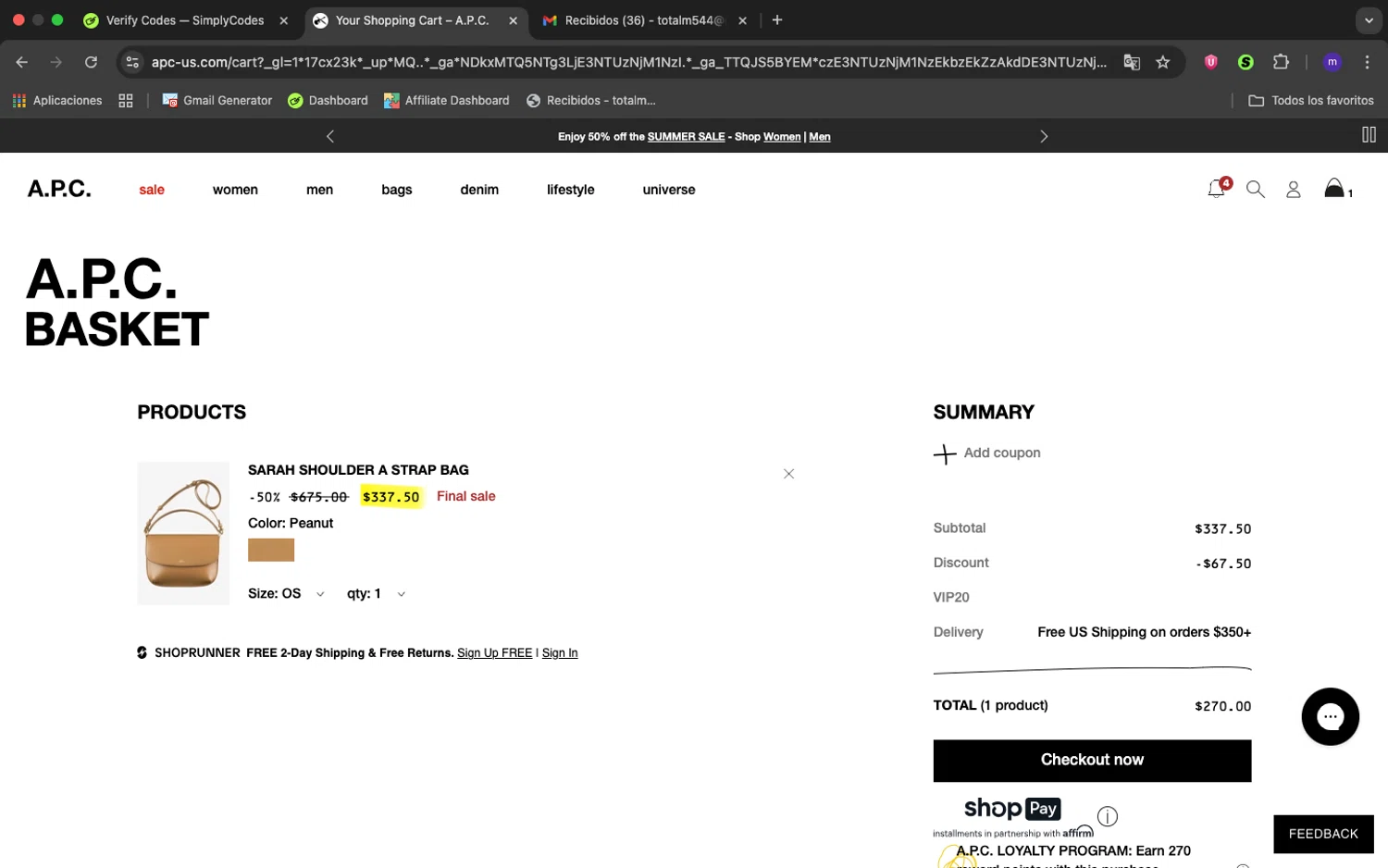Open Gmail Generator bookmark
Screen dimensions: 1388x868
point(217,100)
